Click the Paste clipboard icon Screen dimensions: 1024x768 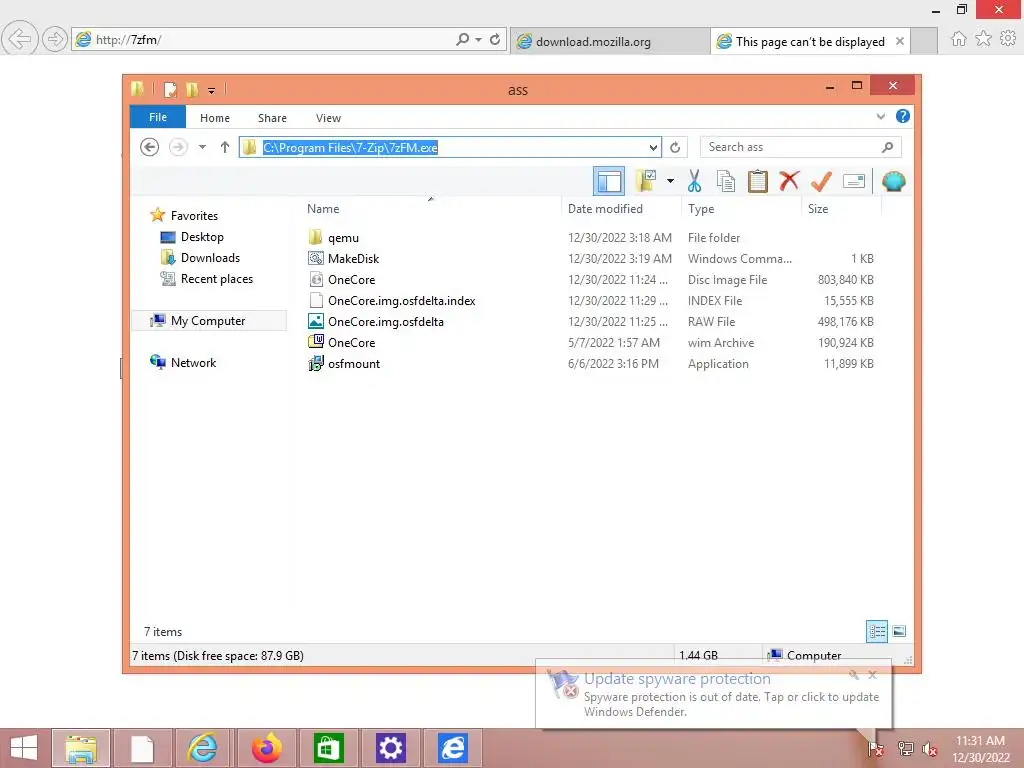(758, 181)
